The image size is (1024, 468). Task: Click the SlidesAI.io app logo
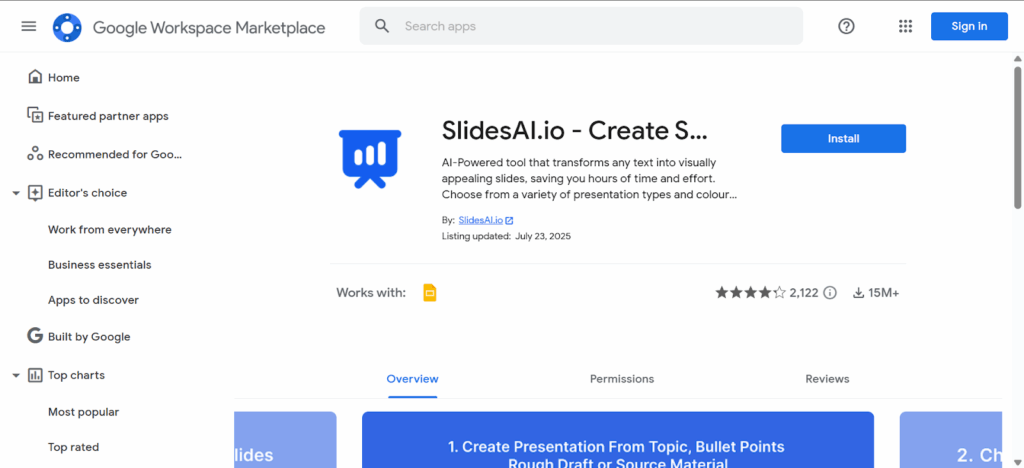(370, 159)
